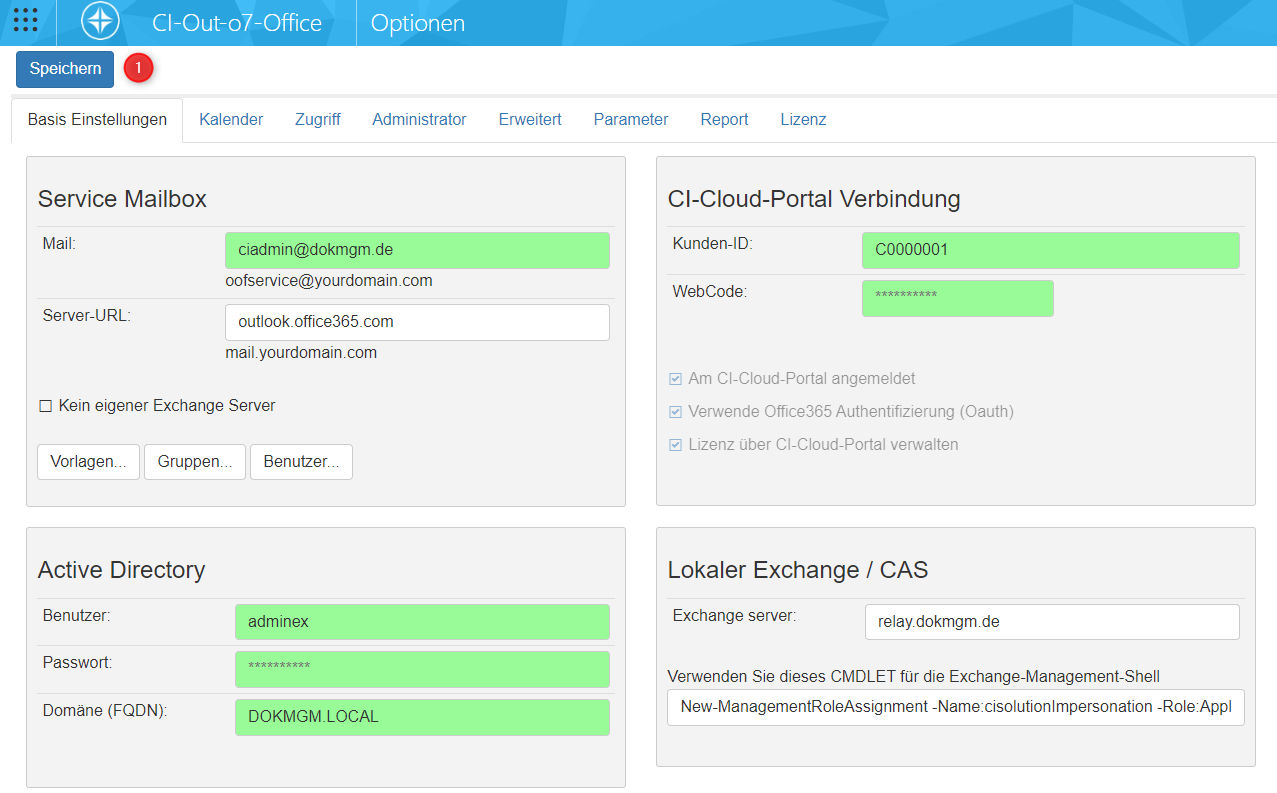Toggle Lizenz über CI-Cloud-Portal verwalten
Viewport: 1277px width, 793px height.
pyautogui.click(x=675, y=445)
